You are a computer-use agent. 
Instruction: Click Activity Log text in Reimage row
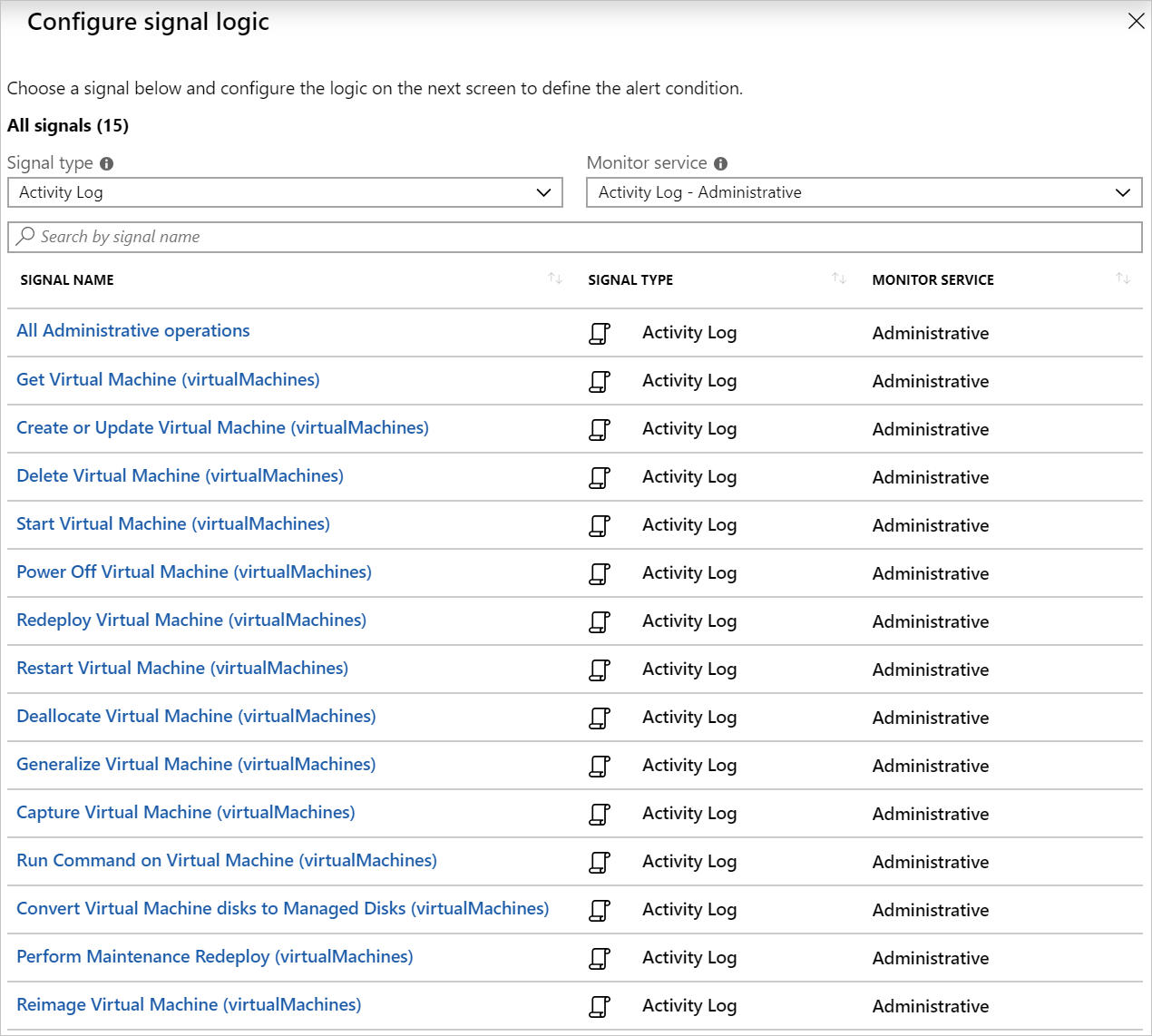pos(689,1007)
